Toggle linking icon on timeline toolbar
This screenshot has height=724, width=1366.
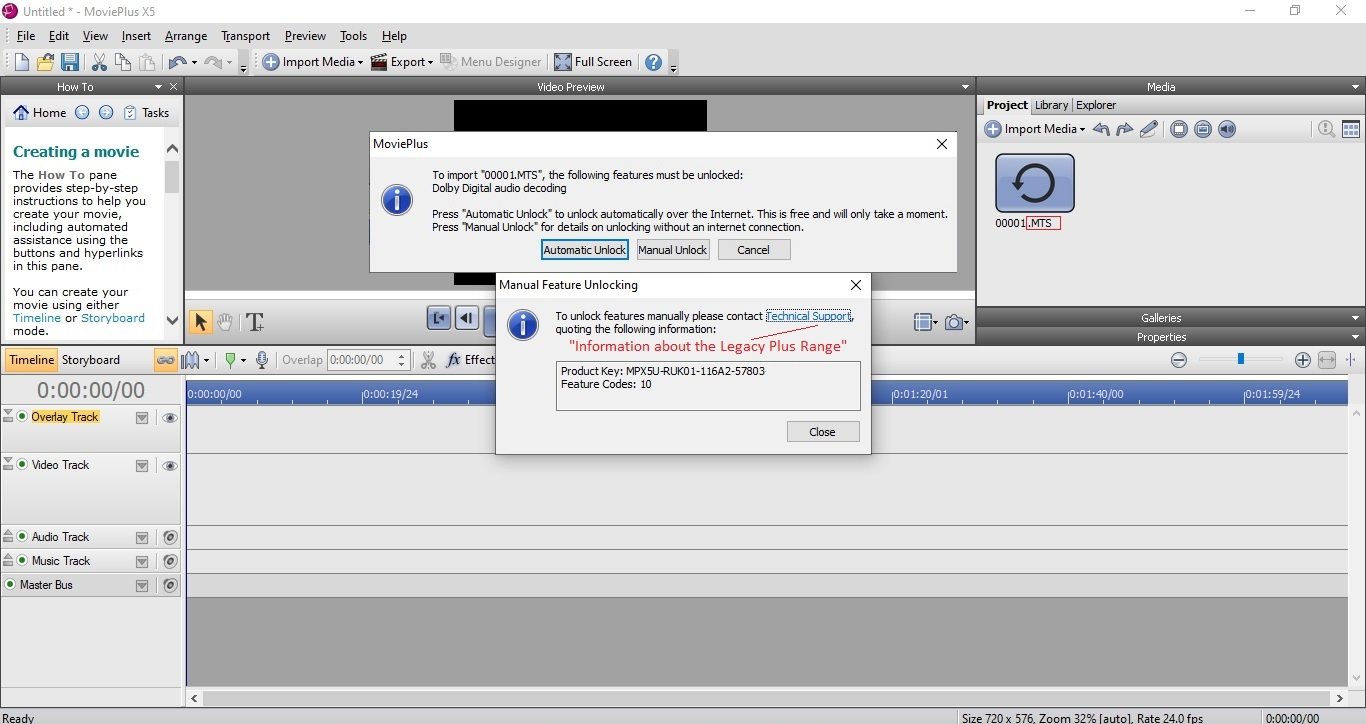click(x=165, y=360)
